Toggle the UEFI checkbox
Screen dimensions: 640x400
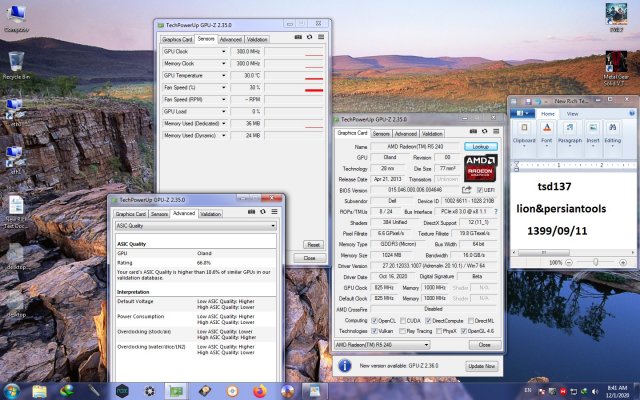[x=480, y=190]
